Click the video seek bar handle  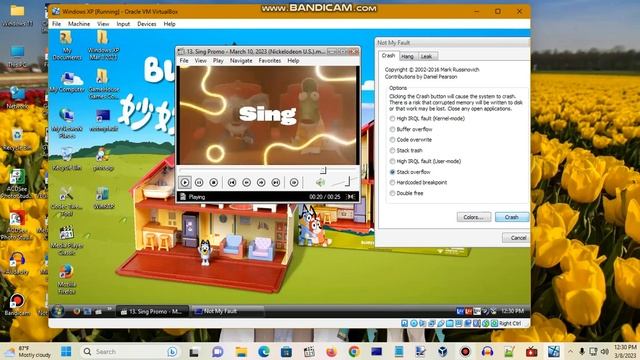click(323, 170)
